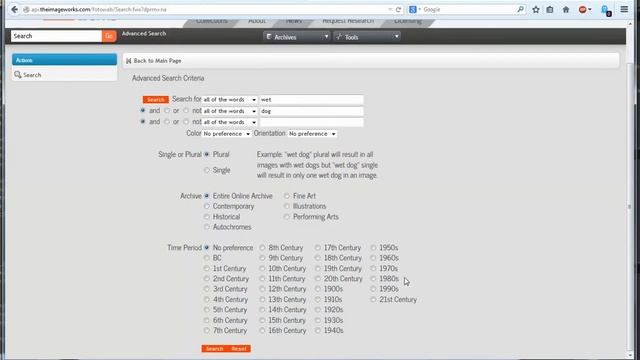This screenshot has width=640, height=360.
Task: Click the blue extension icon with badge
Action: 606,10
